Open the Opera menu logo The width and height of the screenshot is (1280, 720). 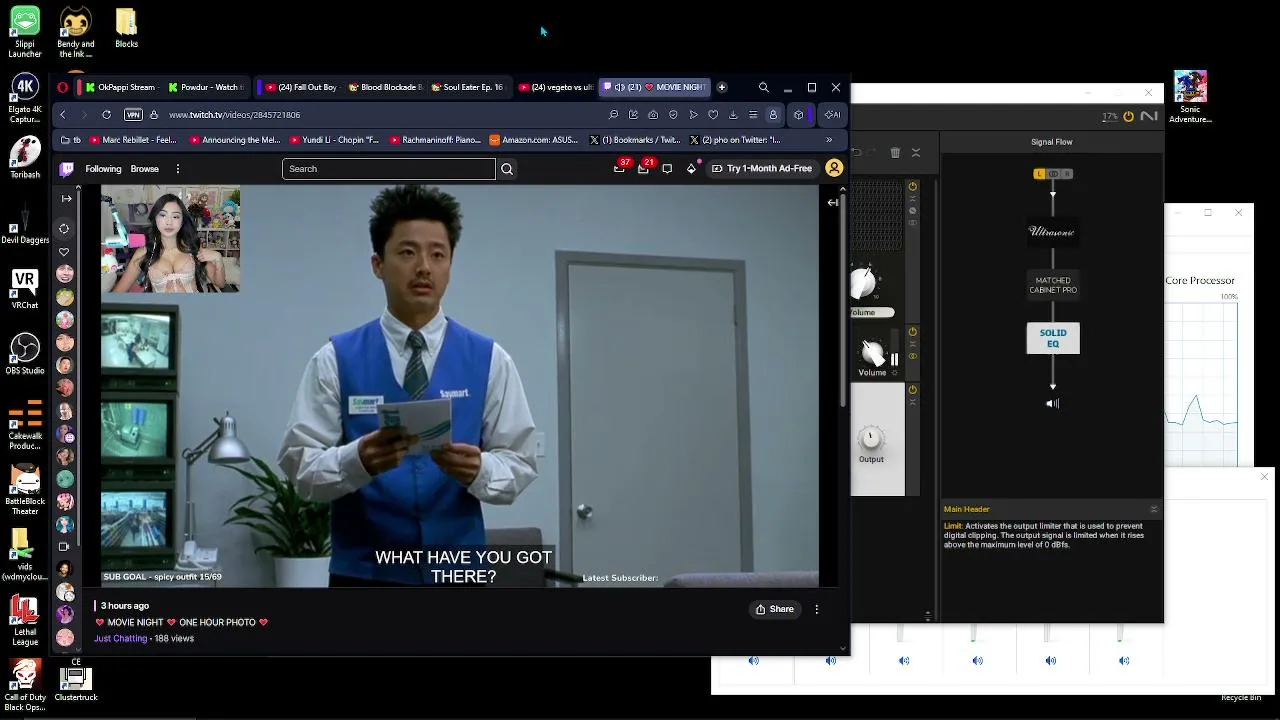pyautogui.click(x=62, y=87)
